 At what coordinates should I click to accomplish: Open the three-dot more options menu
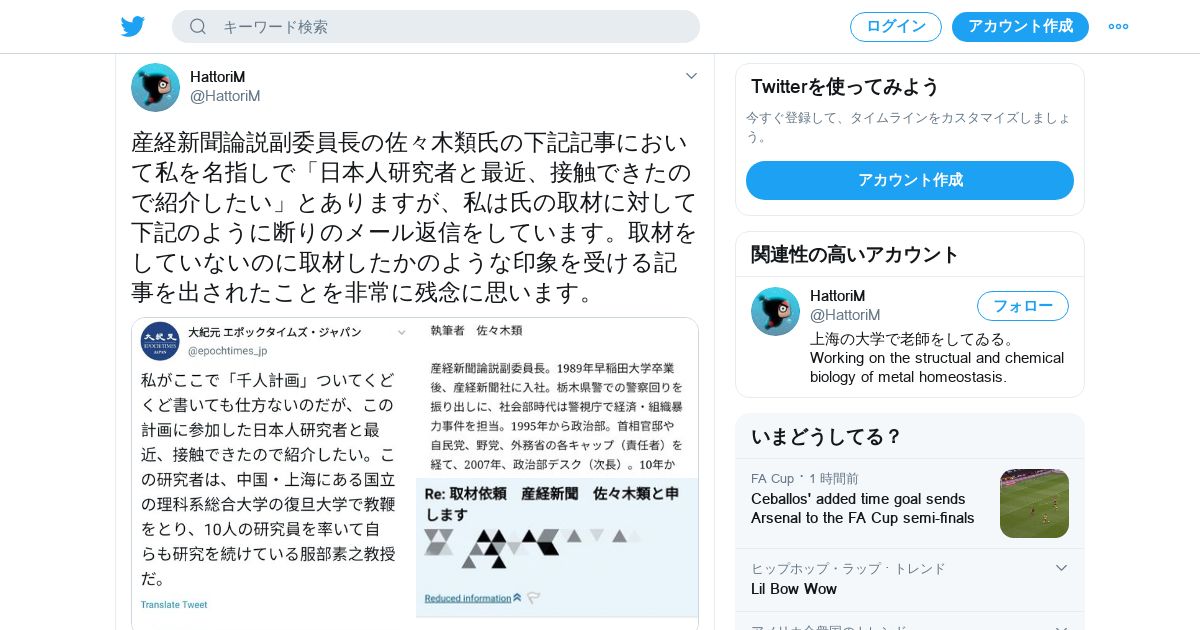[1118, 26]
